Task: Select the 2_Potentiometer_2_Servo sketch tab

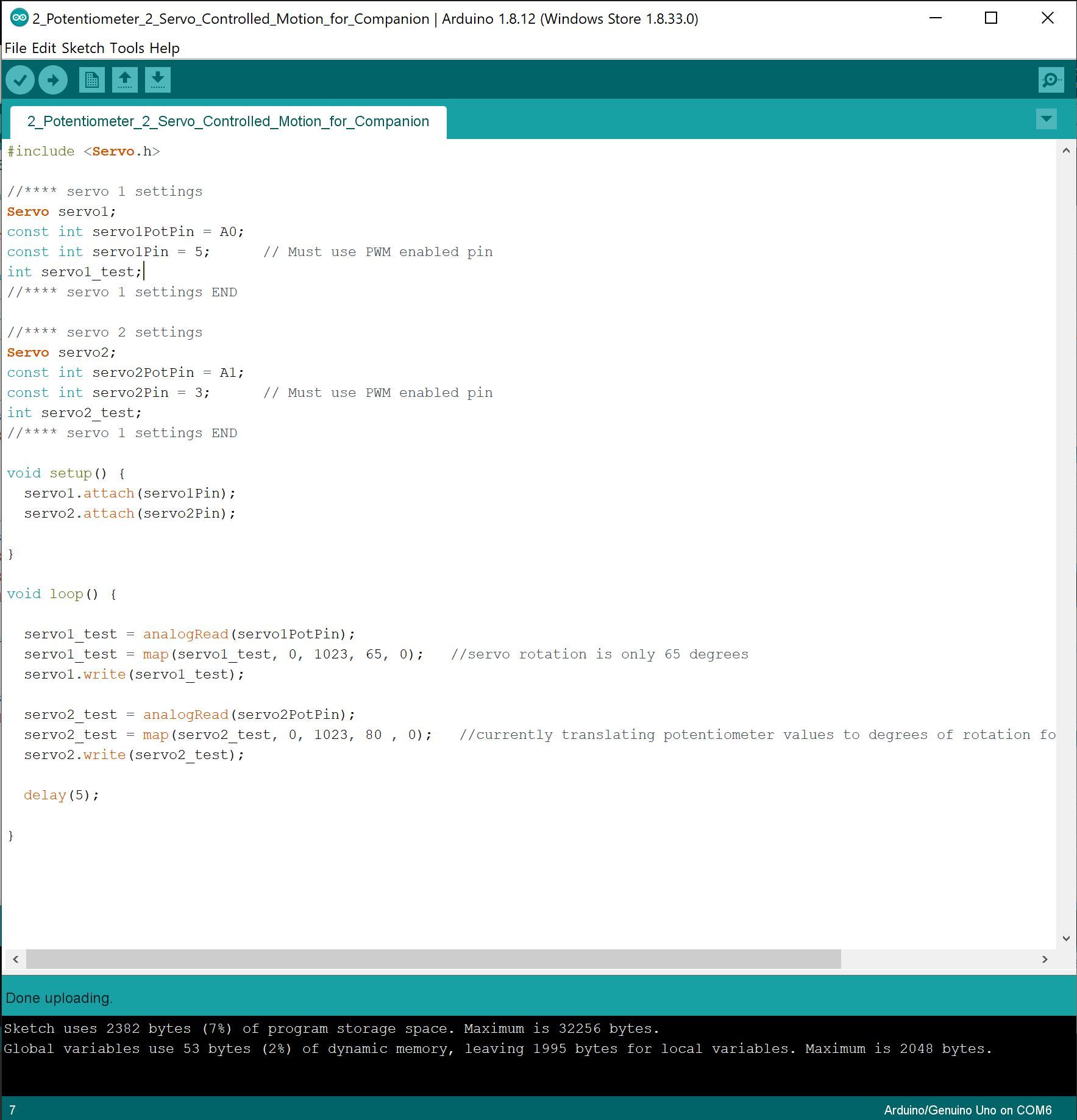Action: click(x=228, y=121)
